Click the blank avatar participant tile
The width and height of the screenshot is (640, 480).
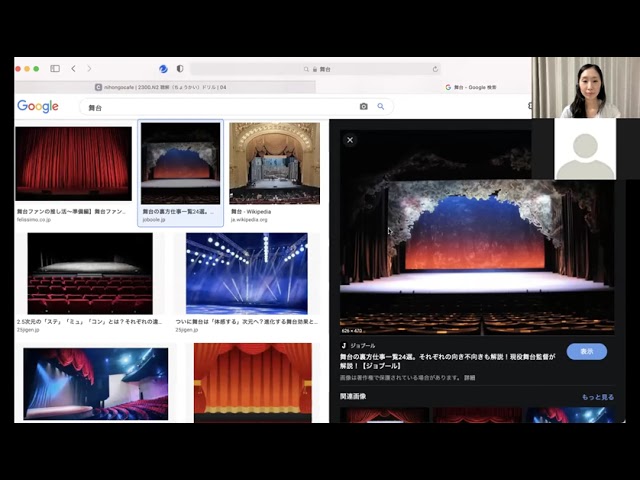pos(585,149)
